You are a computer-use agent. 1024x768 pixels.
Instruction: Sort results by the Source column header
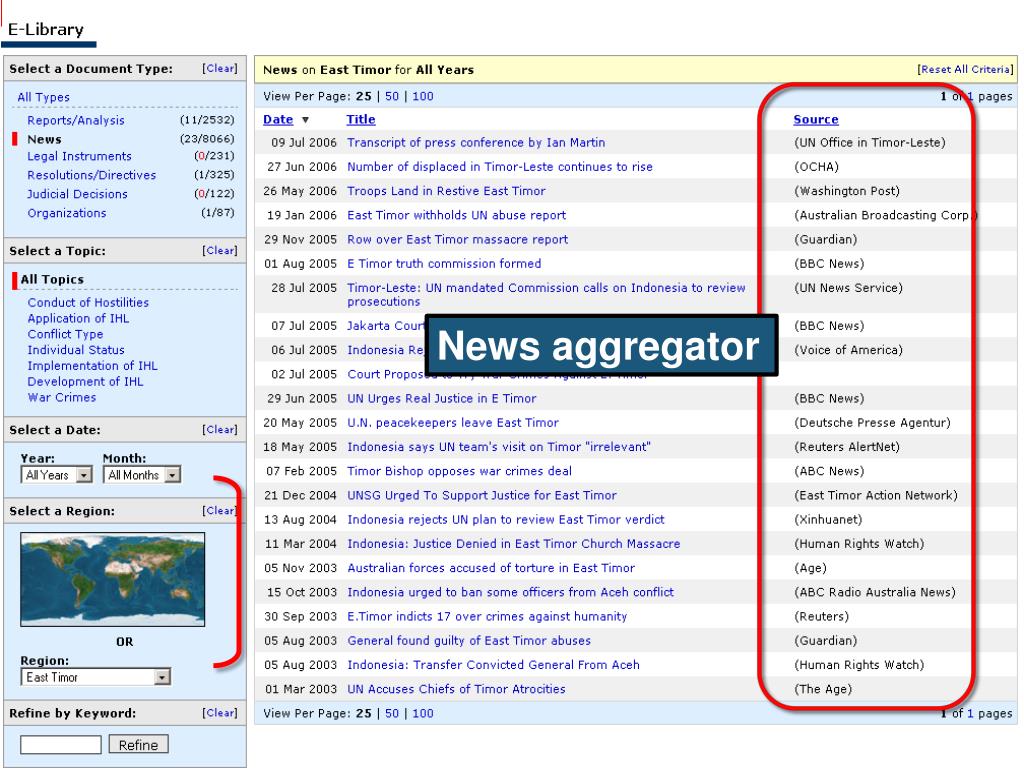pyautogui.click(x=815, y=120)
